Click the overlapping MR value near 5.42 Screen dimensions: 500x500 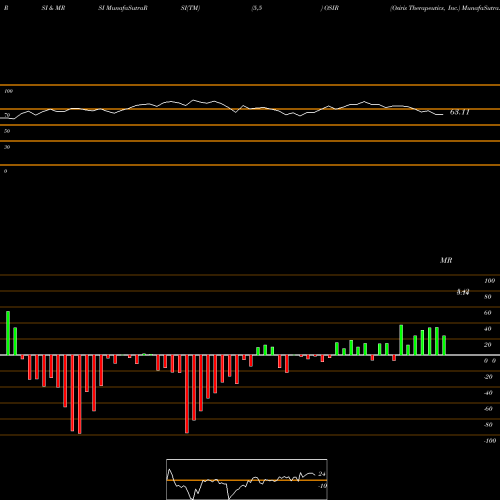pos(463,292)
